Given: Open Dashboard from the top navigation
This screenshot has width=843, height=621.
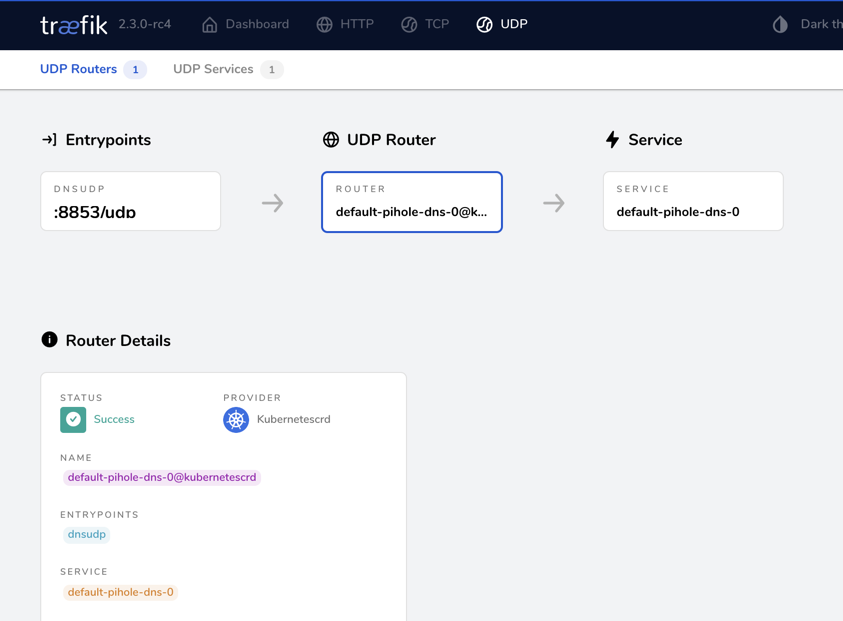Looking at the screenshot, I should (246, 23).
